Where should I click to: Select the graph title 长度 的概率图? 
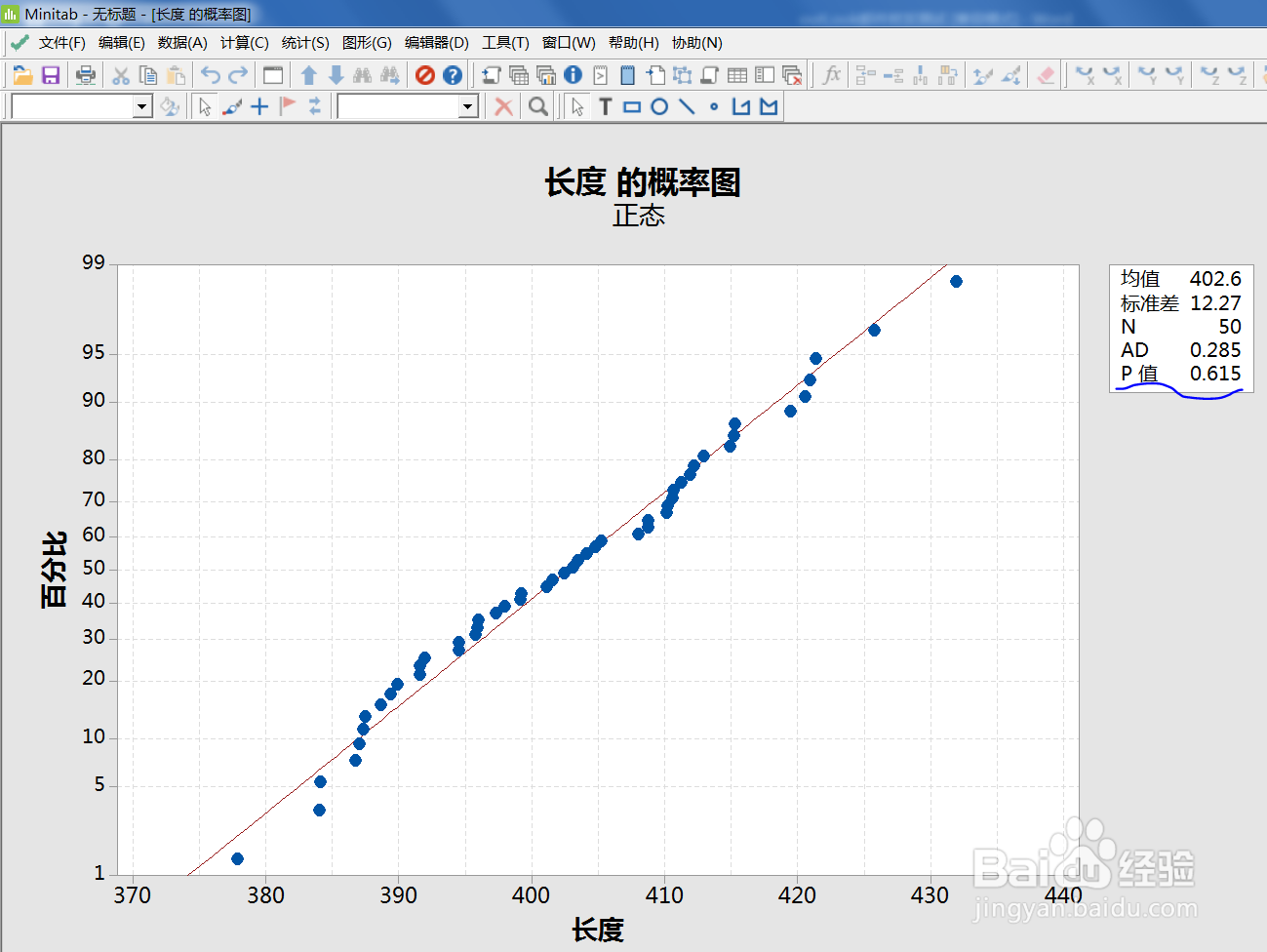643,182
